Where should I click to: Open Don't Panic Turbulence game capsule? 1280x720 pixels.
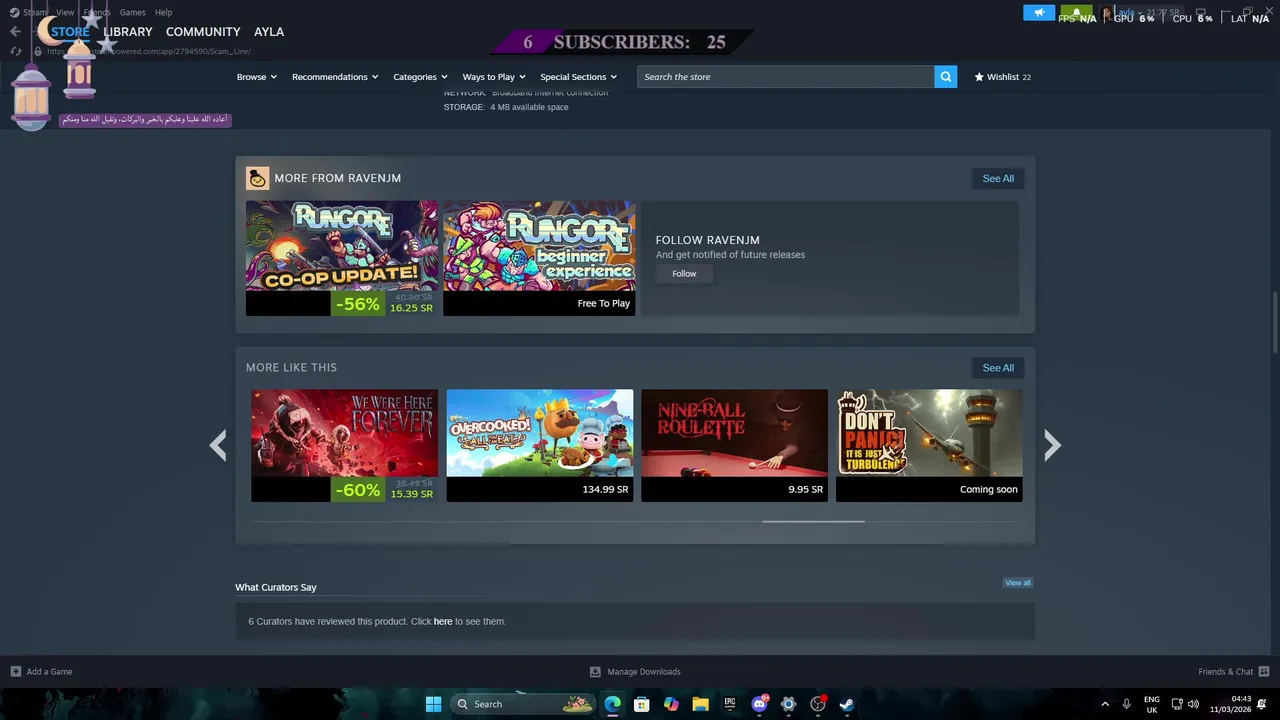929,445
